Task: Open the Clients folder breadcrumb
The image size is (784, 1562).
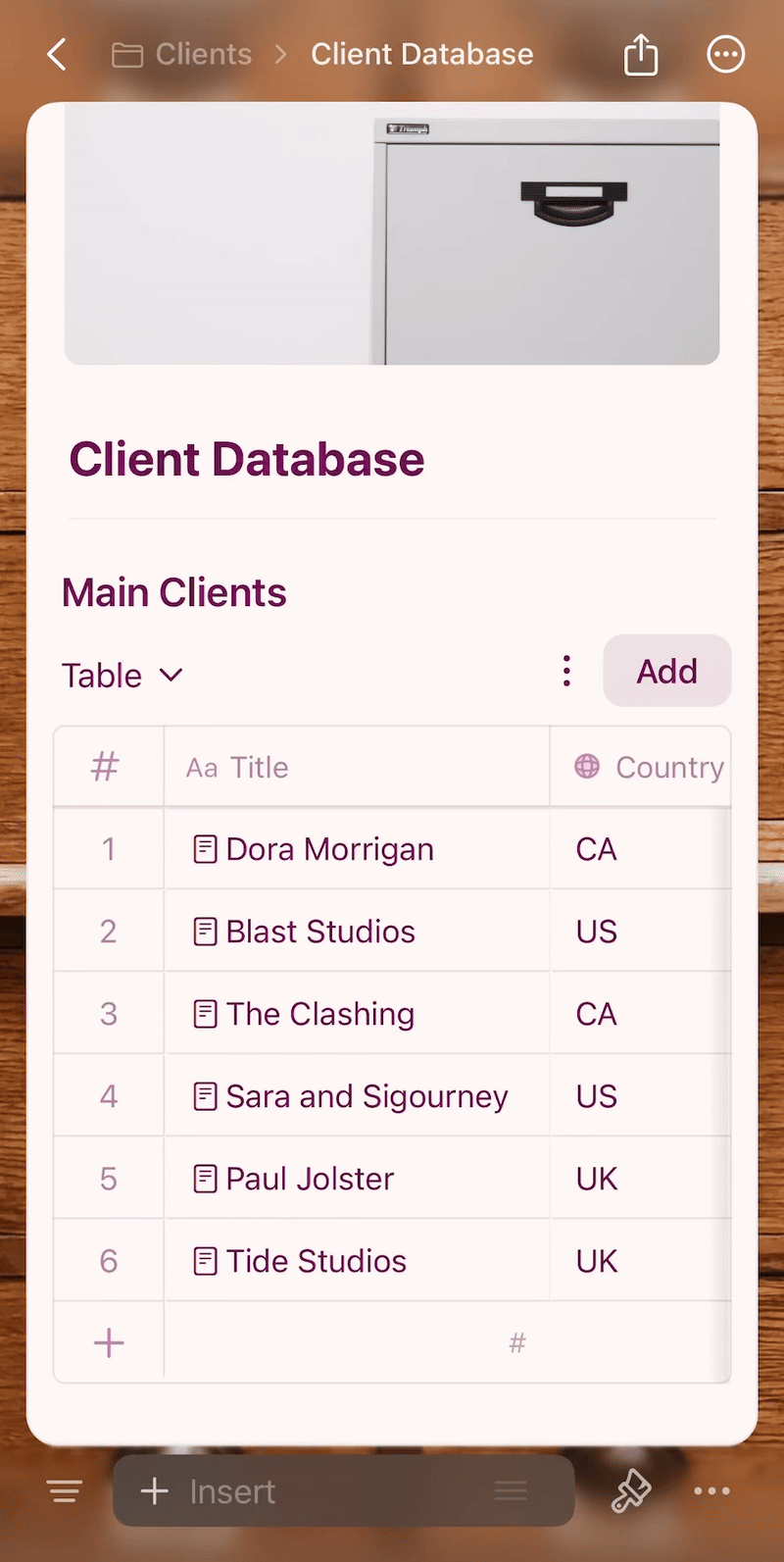Action: (182, 54)
